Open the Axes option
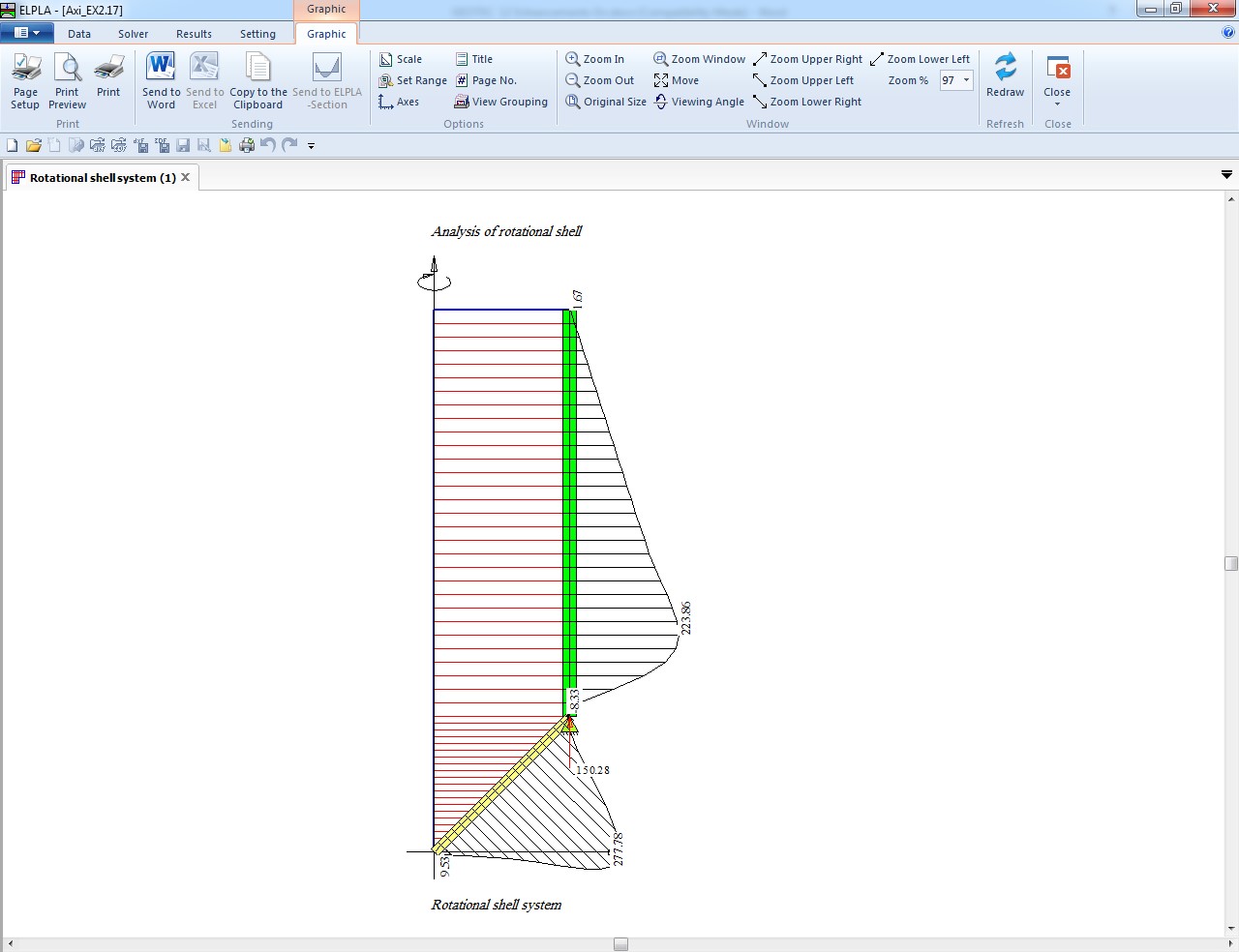 (x=399, y=102)
